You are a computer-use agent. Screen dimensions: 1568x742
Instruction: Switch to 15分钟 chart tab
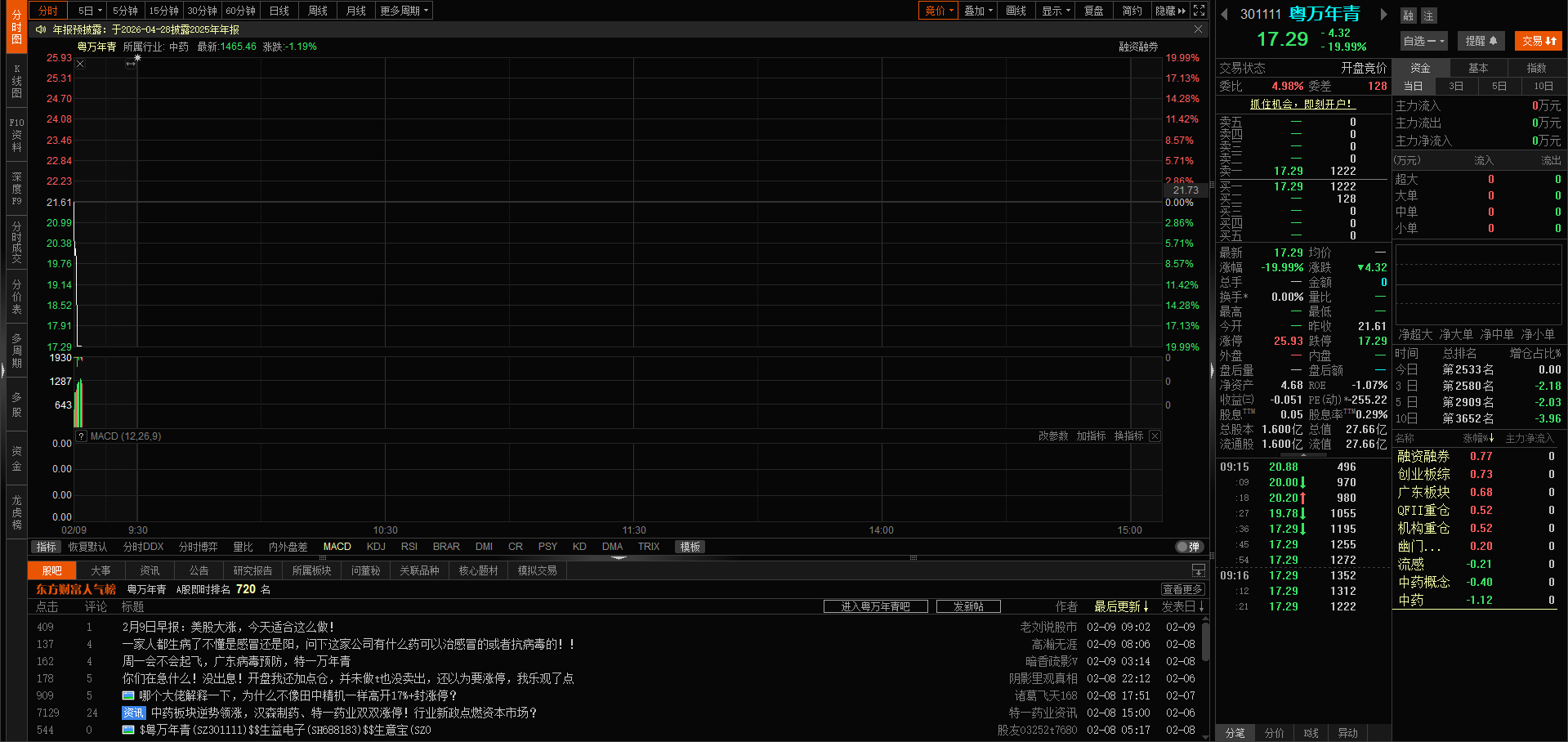(163, 11)
